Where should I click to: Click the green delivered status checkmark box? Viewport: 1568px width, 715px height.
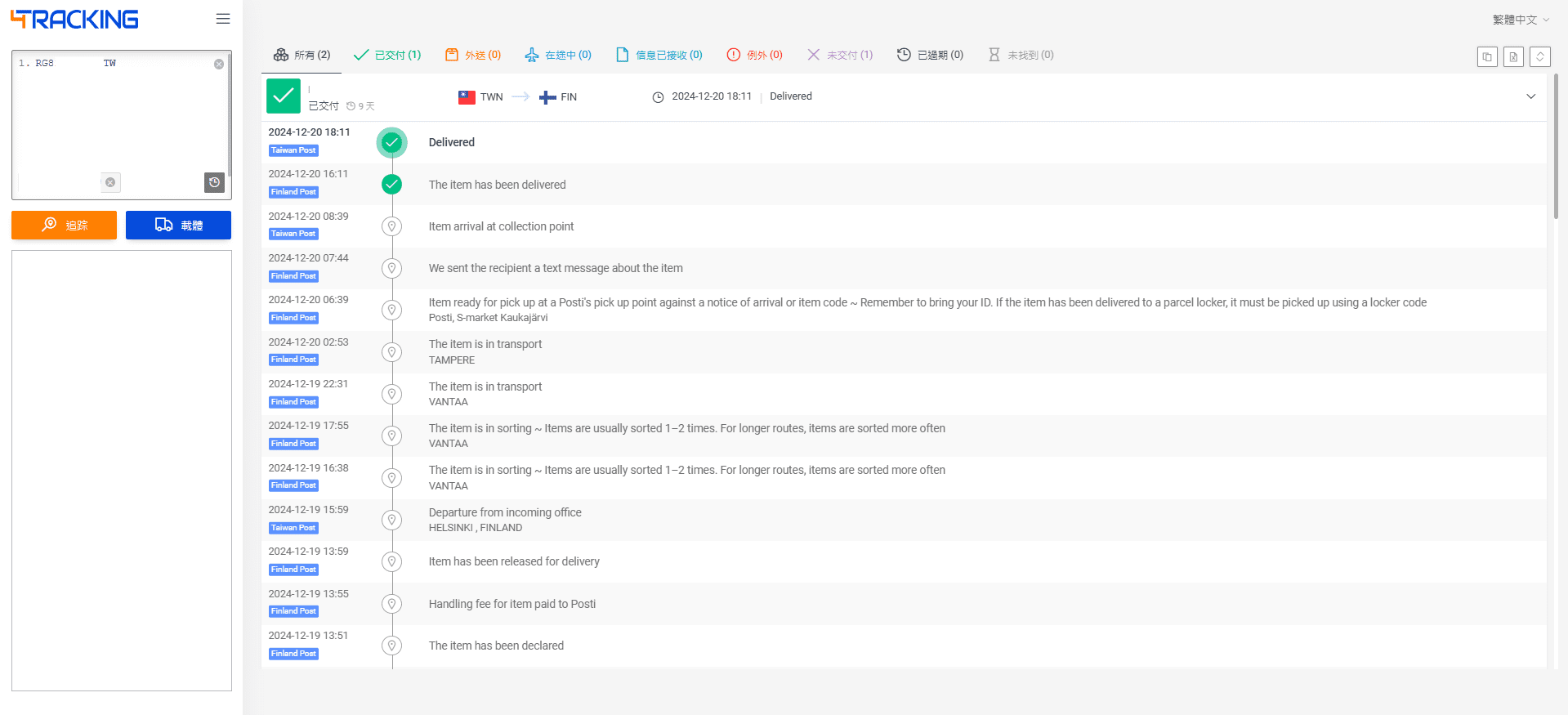click(284, 96)
